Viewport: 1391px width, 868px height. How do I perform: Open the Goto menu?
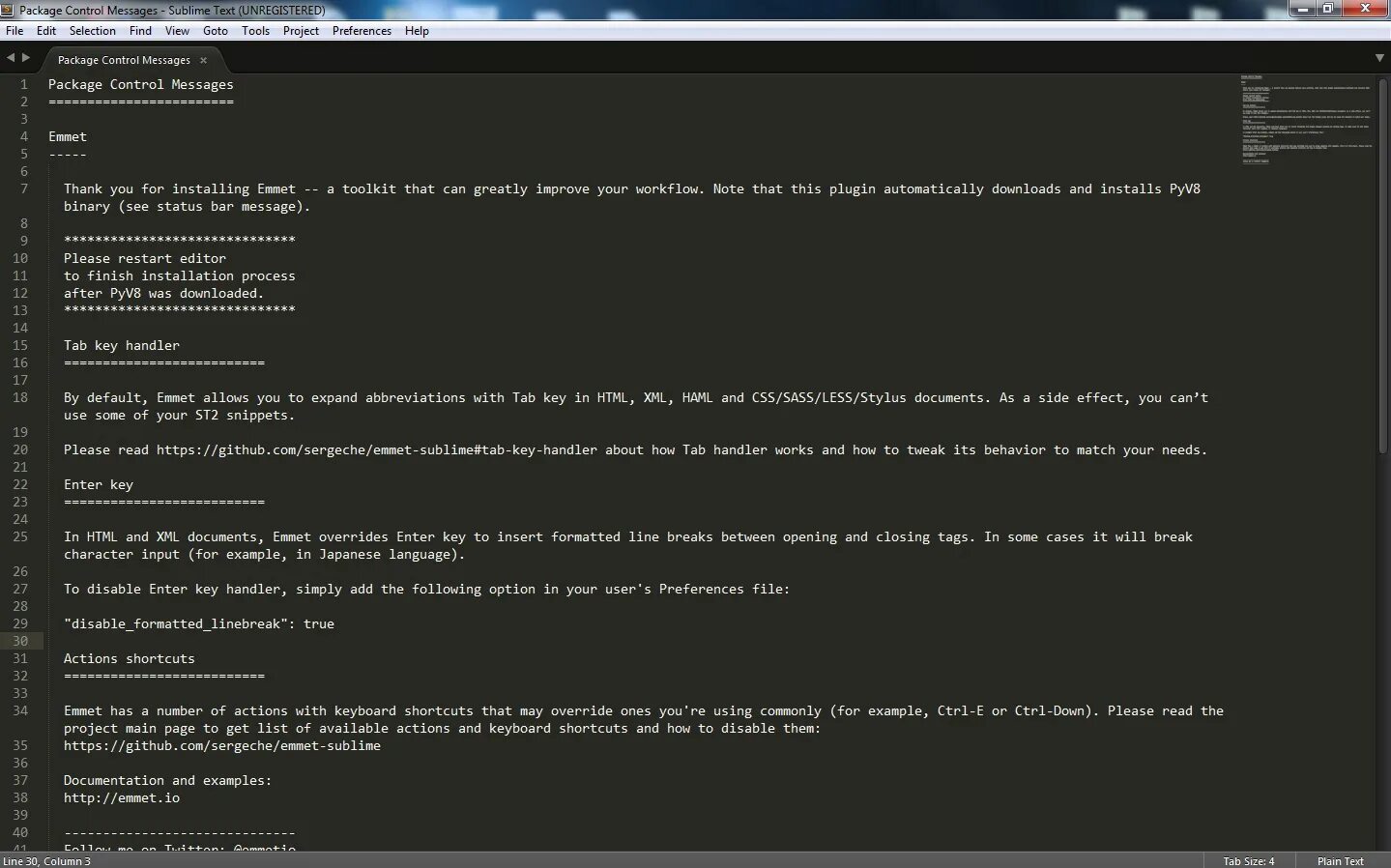click(216, 31)
